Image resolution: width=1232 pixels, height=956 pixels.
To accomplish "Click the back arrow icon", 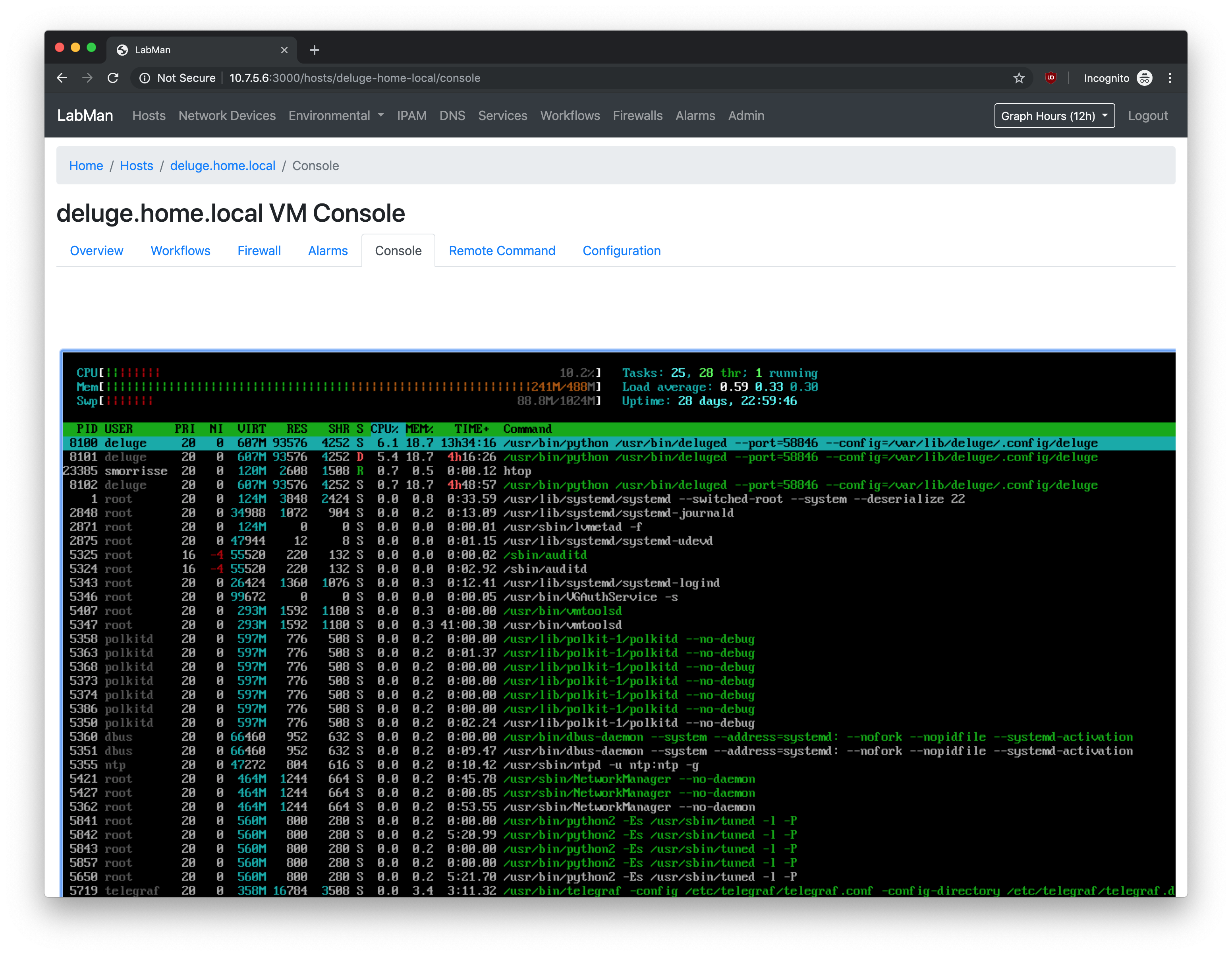I will [62, 78].
